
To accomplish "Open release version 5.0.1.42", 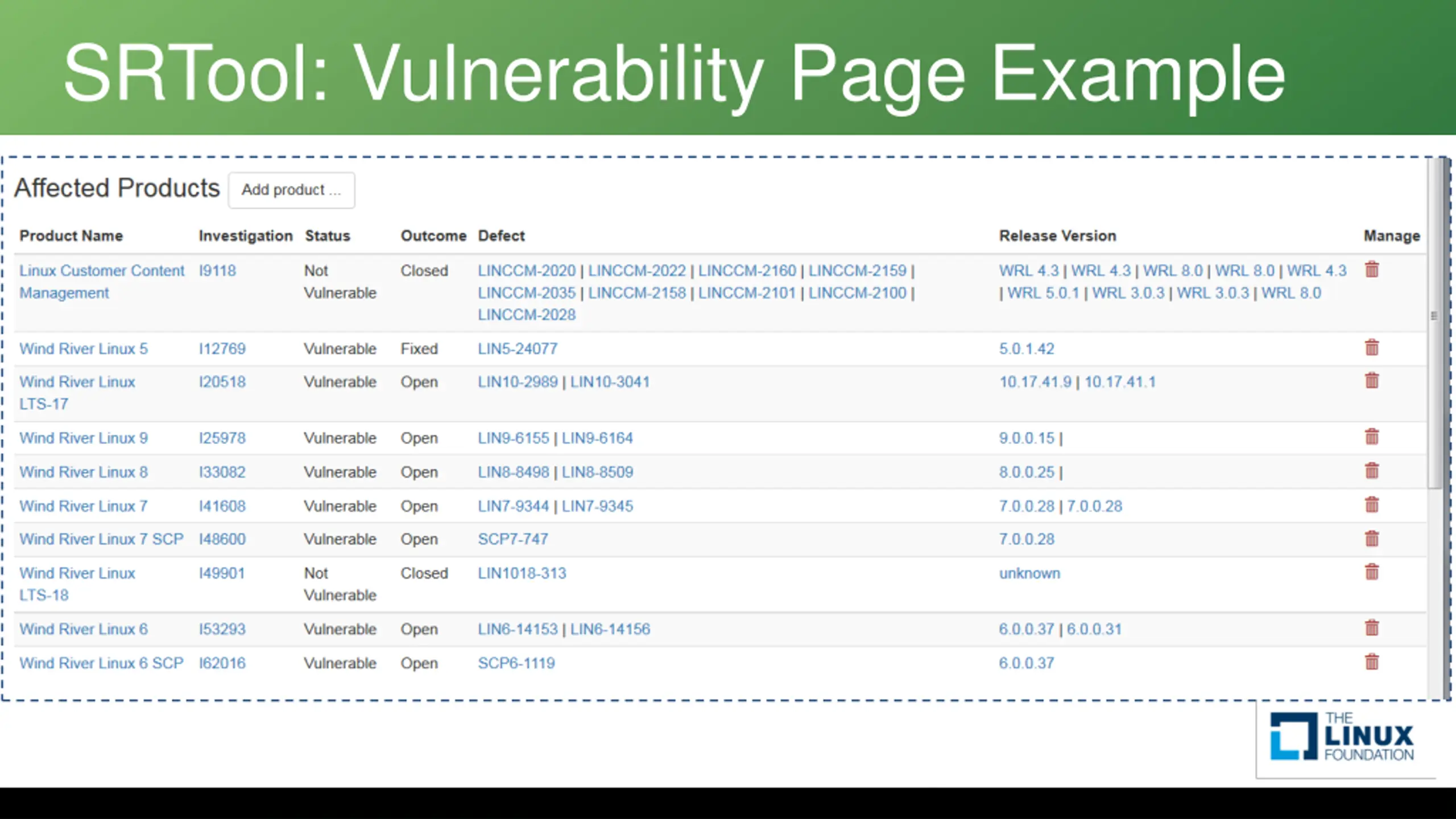I will click(1027, 349).
